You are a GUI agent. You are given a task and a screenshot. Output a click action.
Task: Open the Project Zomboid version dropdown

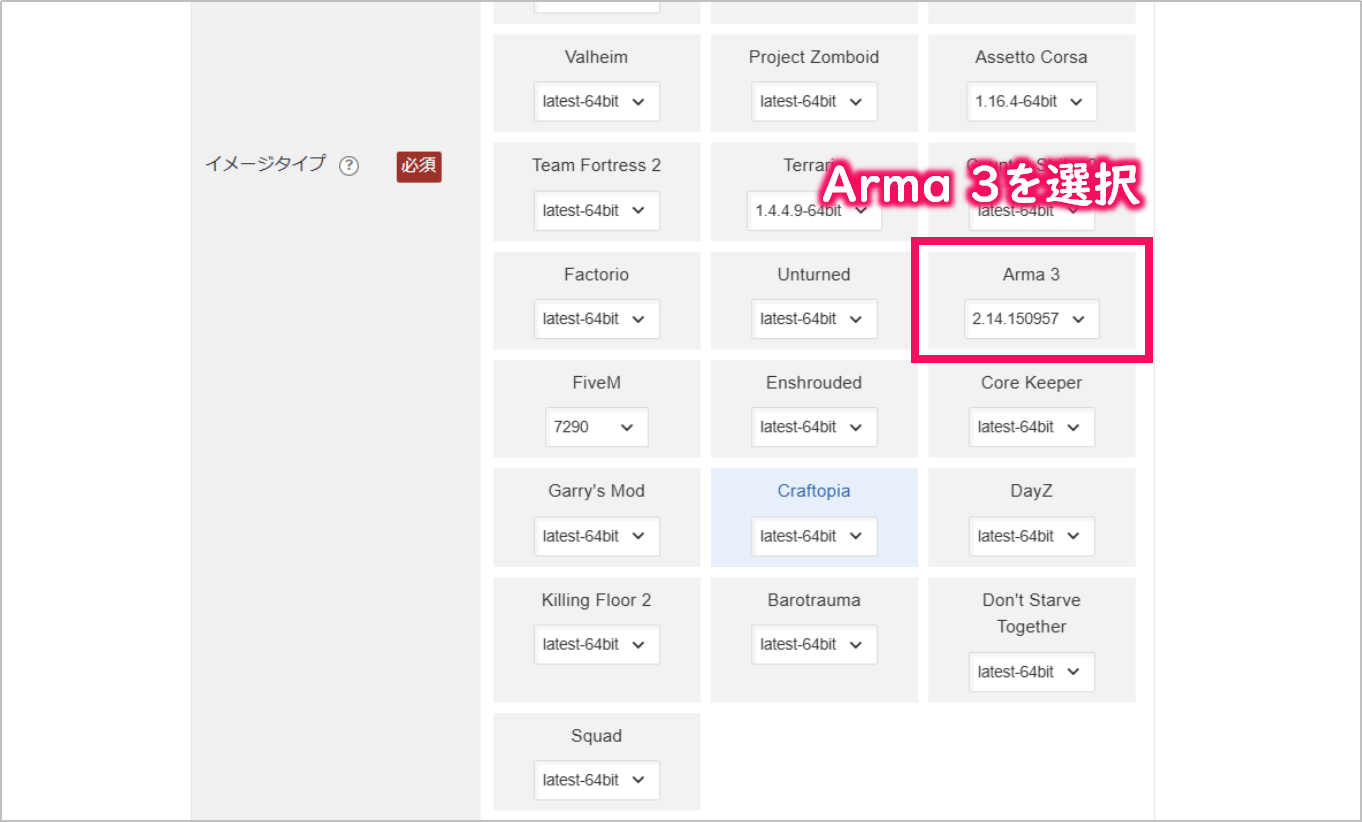[814, 101]
